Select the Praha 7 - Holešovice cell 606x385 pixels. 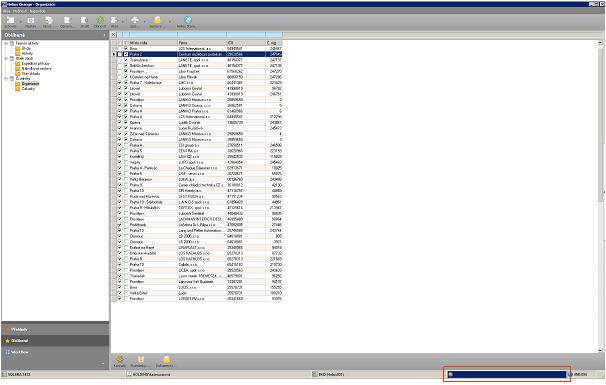[153, 83]
